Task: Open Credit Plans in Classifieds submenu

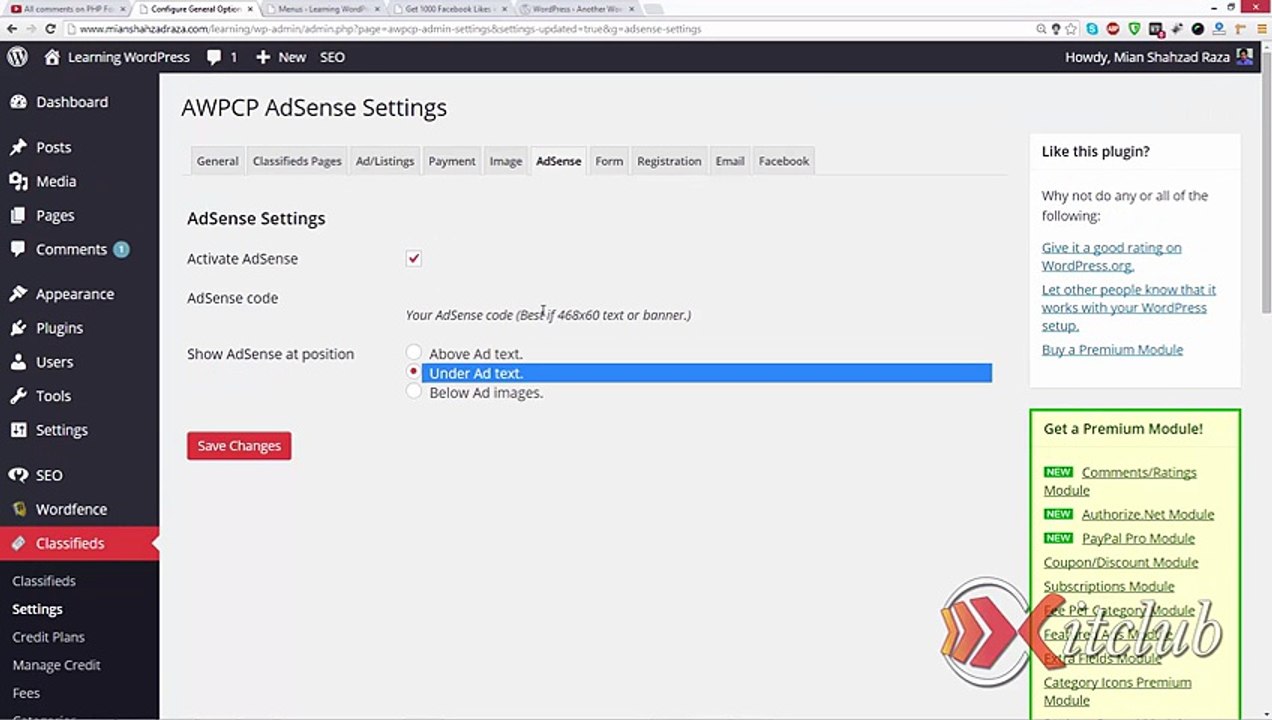Action: (48, 637)
